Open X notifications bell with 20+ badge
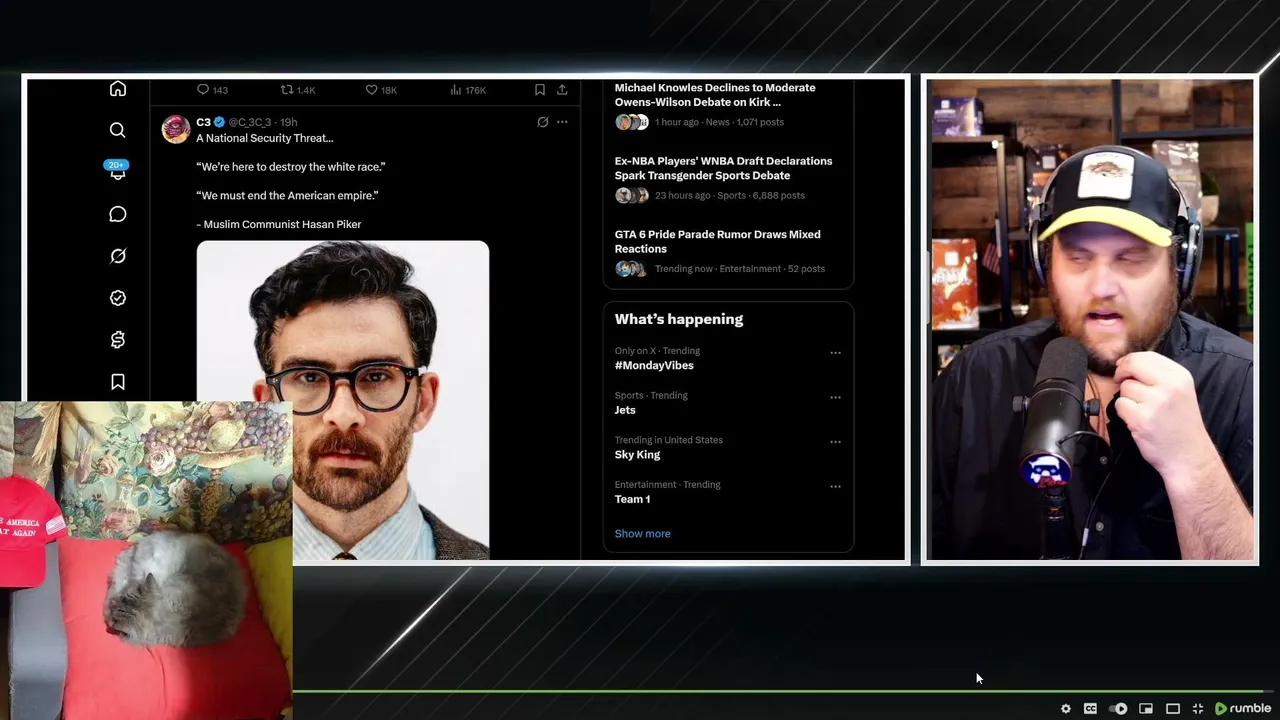1280x720 pixels. pos(117,171)
